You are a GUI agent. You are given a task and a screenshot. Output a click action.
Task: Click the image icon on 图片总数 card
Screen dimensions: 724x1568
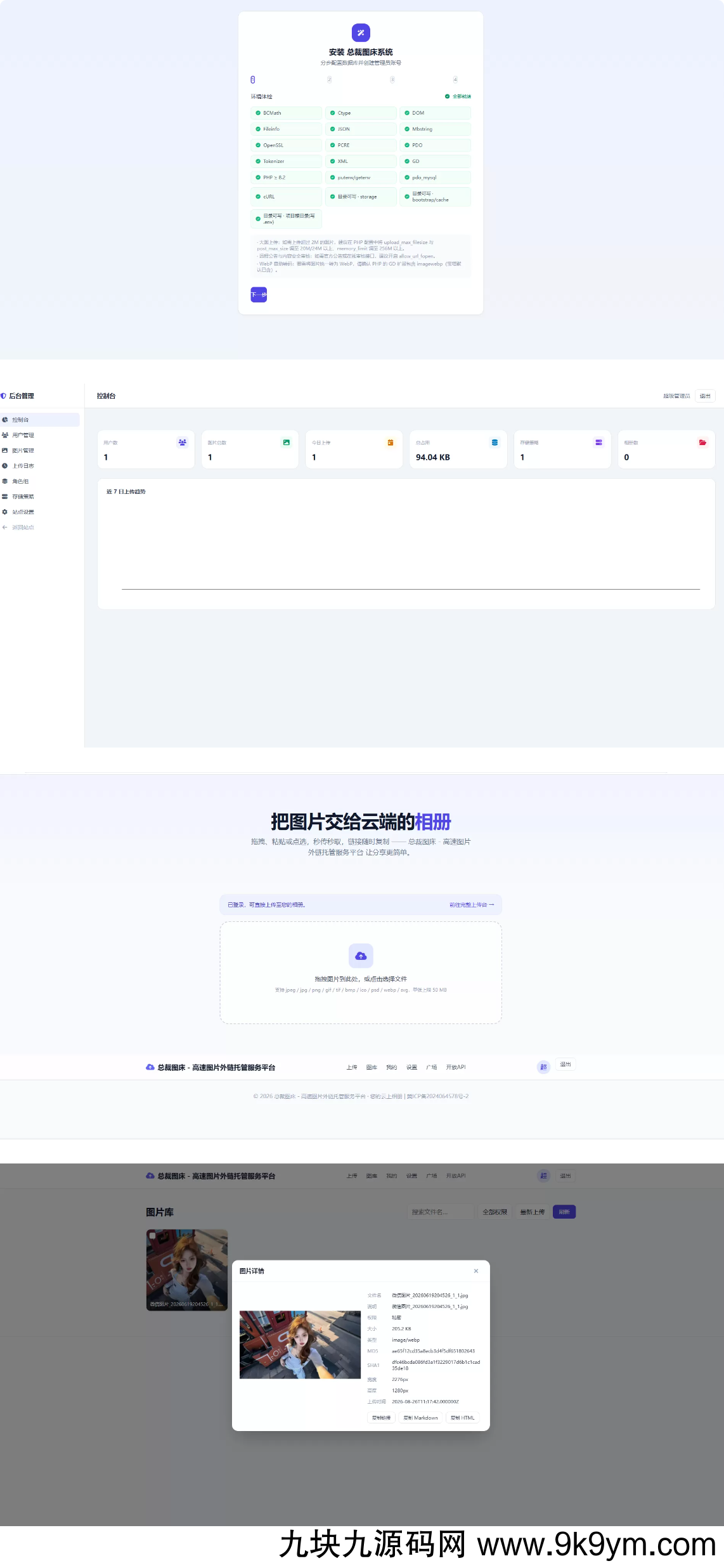click(x=287, y=443)
